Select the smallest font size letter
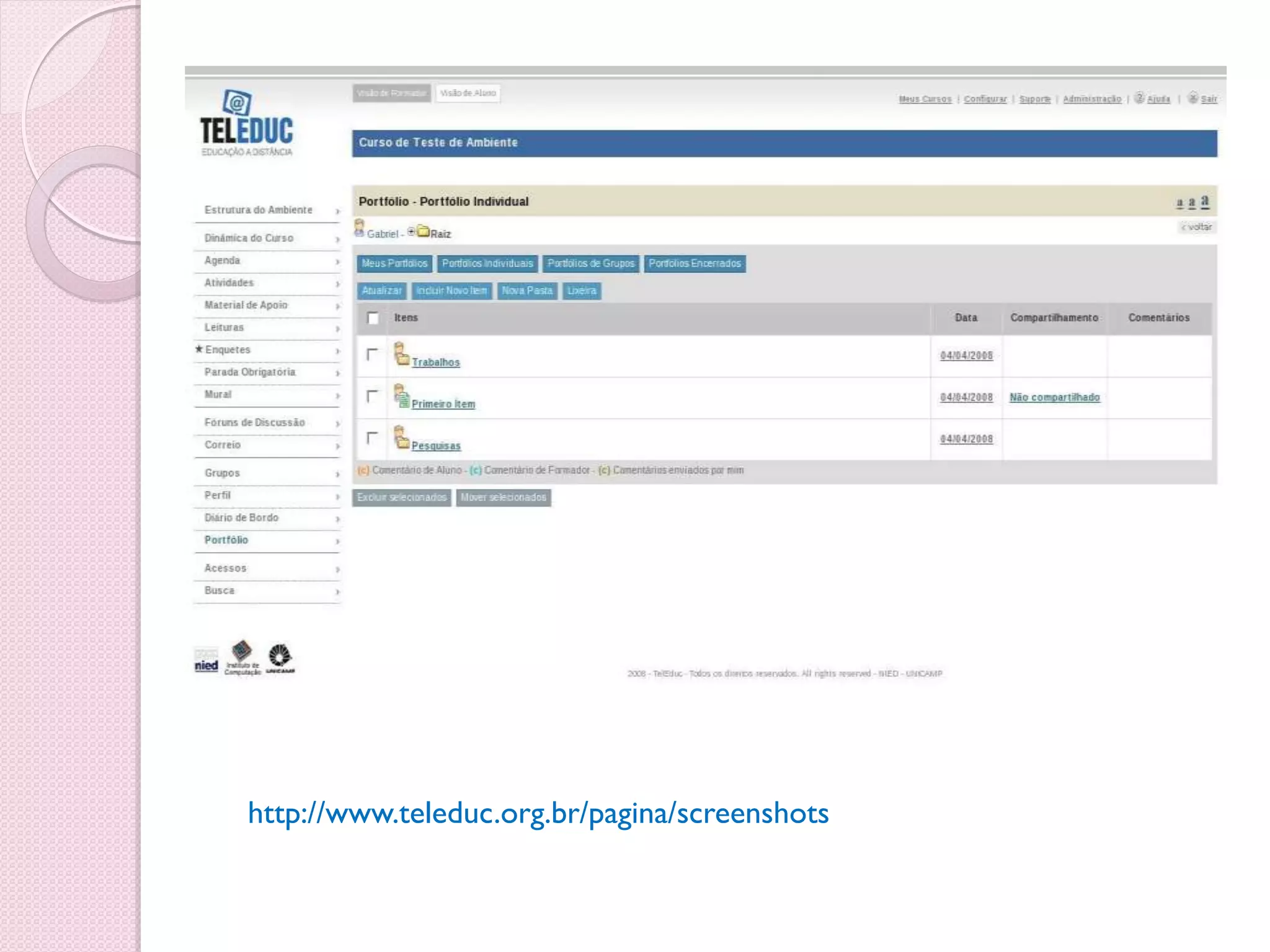This screenshot has width=1270, height=952. pyautogui.click(x=1179, y=203)
